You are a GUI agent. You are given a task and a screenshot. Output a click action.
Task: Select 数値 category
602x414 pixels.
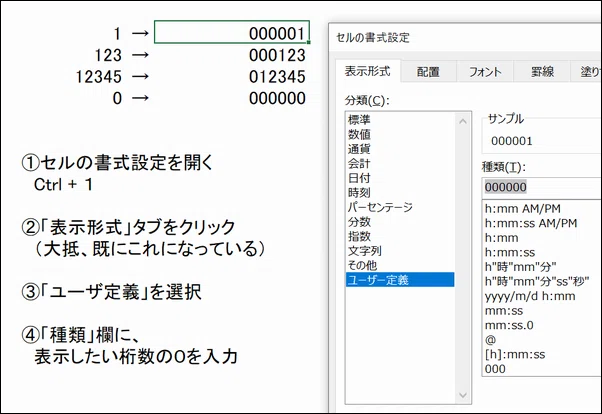pyautogui.click(x=400, y=134)
